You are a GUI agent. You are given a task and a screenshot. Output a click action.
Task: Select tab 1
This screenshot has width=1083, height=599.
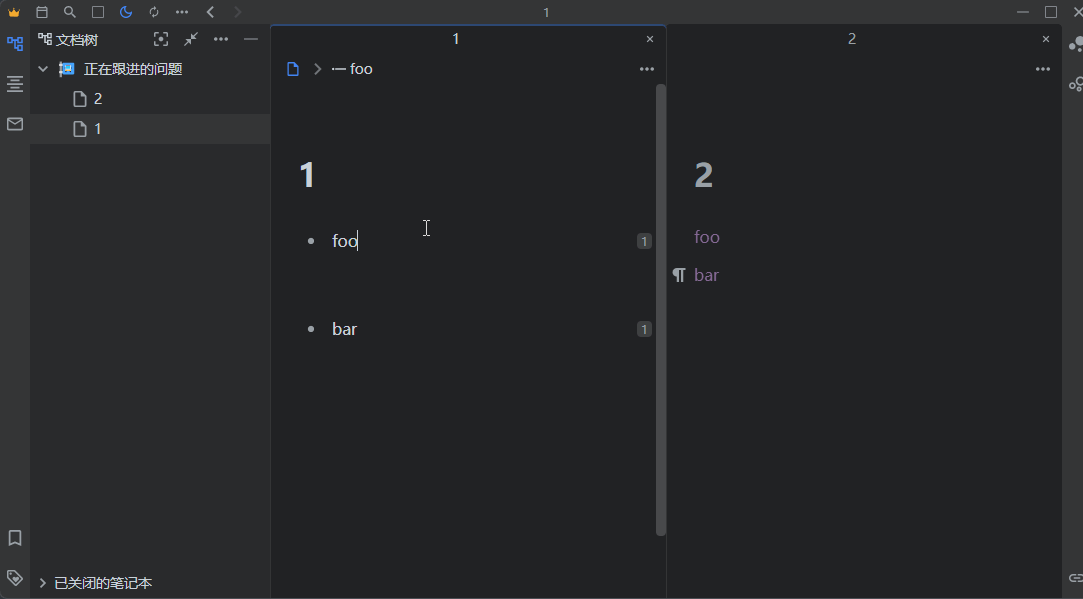click(x=455, y=38)
